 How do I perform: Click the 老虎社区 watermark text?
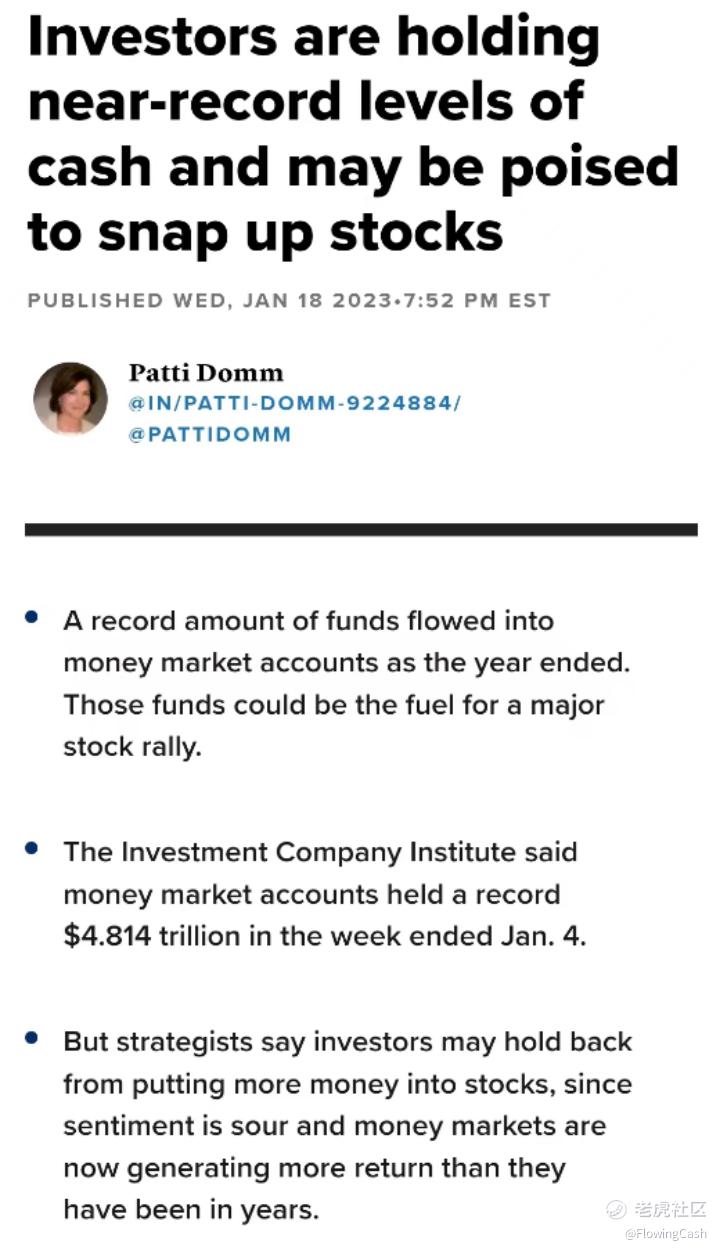point(671,1210)
